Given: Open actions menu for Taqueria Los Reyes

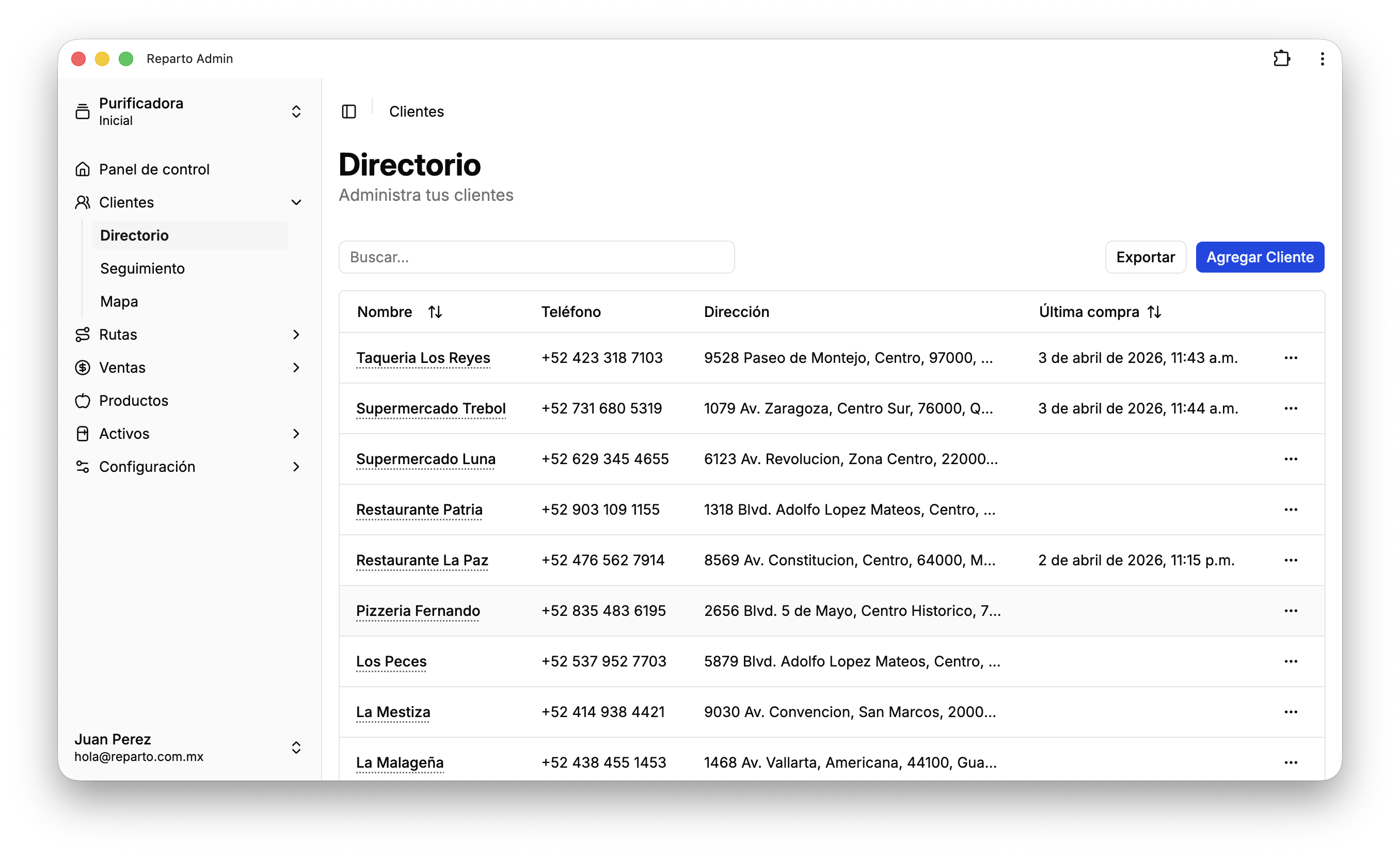Looking at the screenshot, I should coord(1291,358).
